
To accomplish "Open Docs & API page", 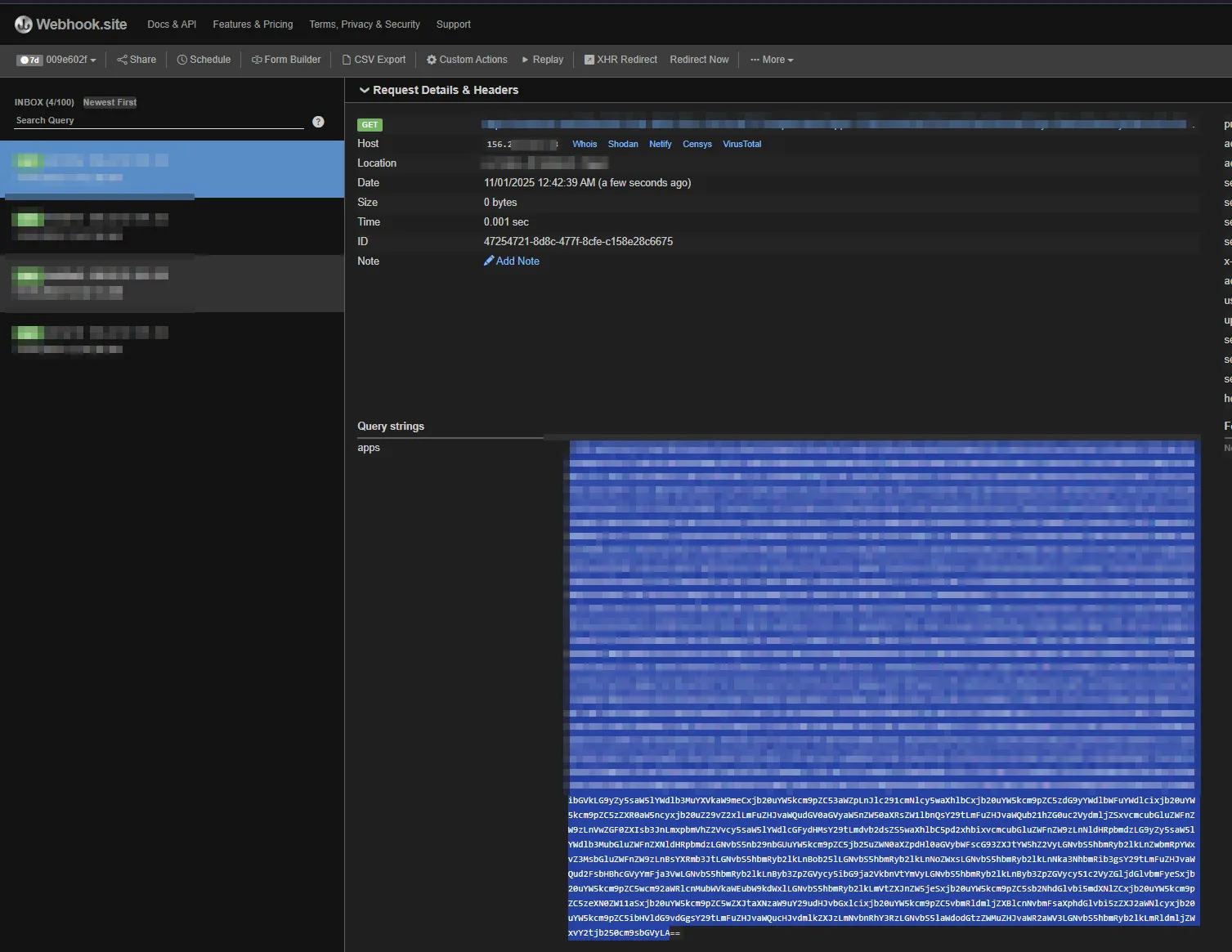I will [x=172, y=25].
